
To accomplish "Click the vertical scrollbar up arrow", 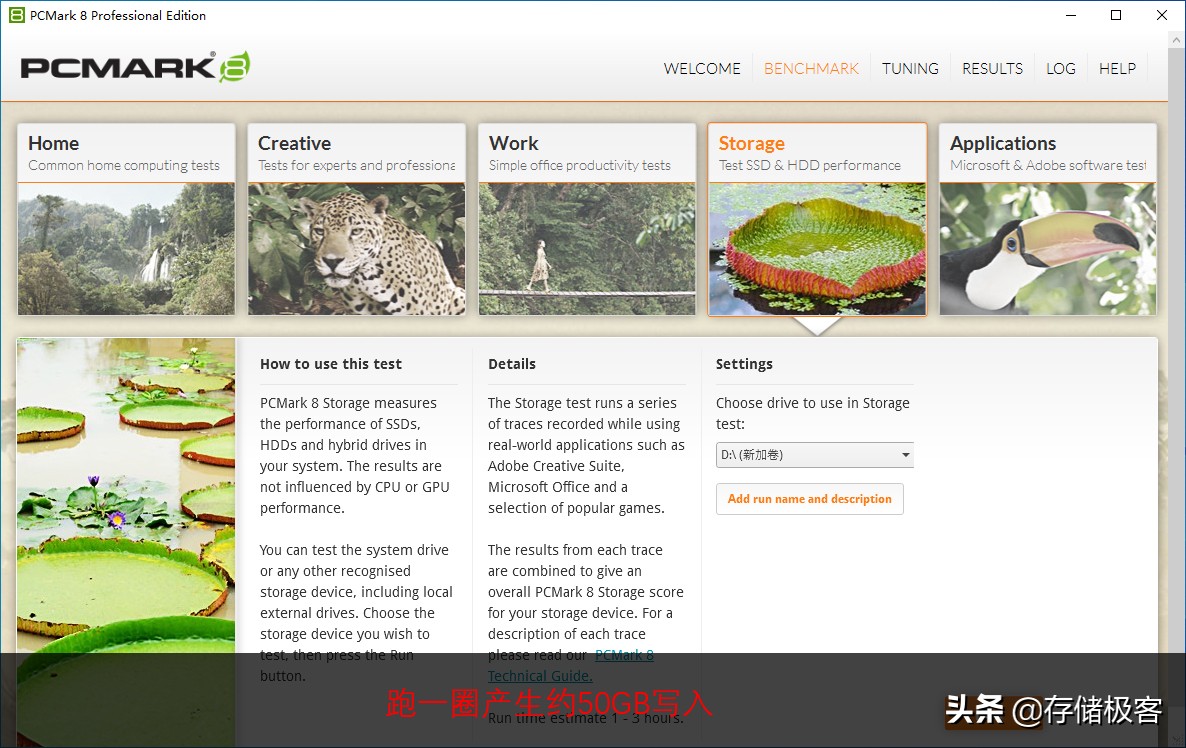I will point(1177,39).
